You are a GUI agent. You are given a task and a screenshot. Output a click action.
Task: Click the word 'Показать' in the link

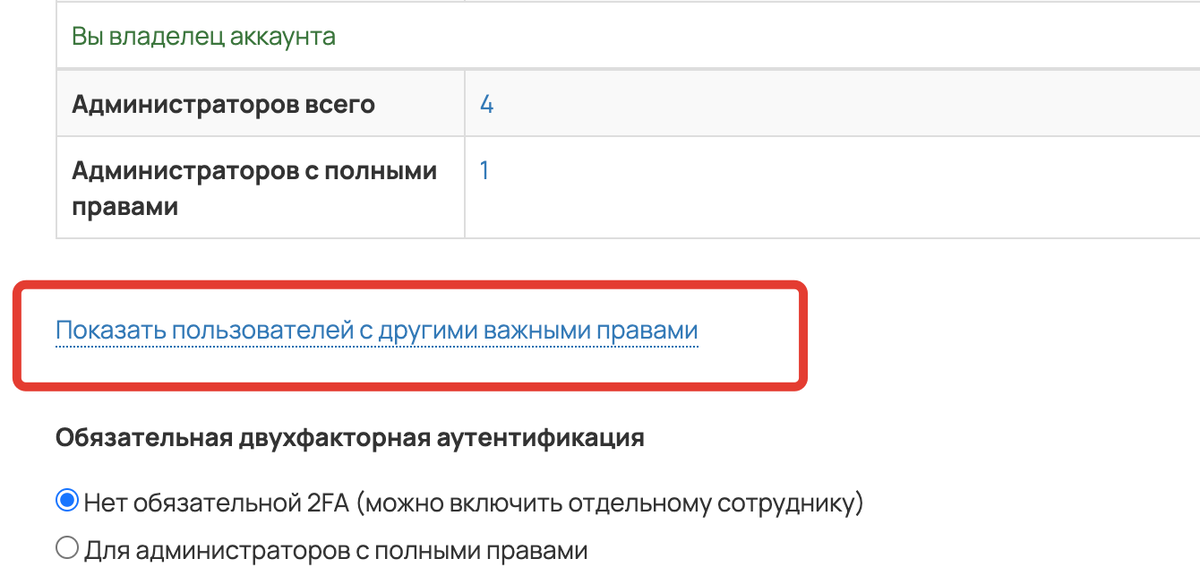pyautogui.click(x=109, y=331)
